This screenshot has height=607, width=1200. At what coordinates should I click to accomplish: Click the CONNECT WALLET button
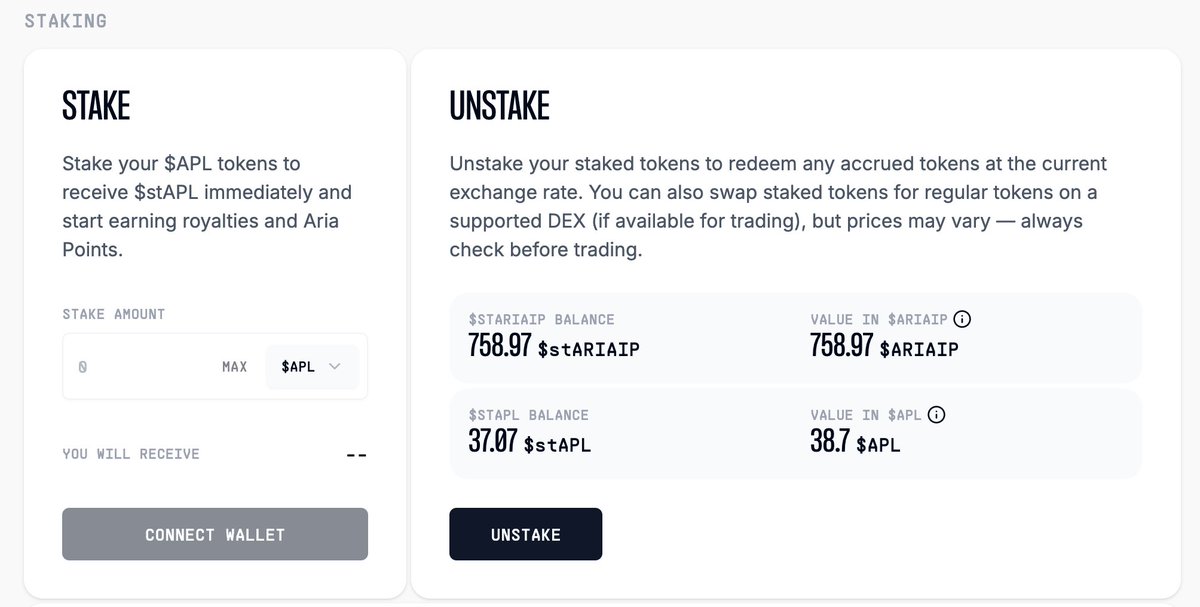215,534
